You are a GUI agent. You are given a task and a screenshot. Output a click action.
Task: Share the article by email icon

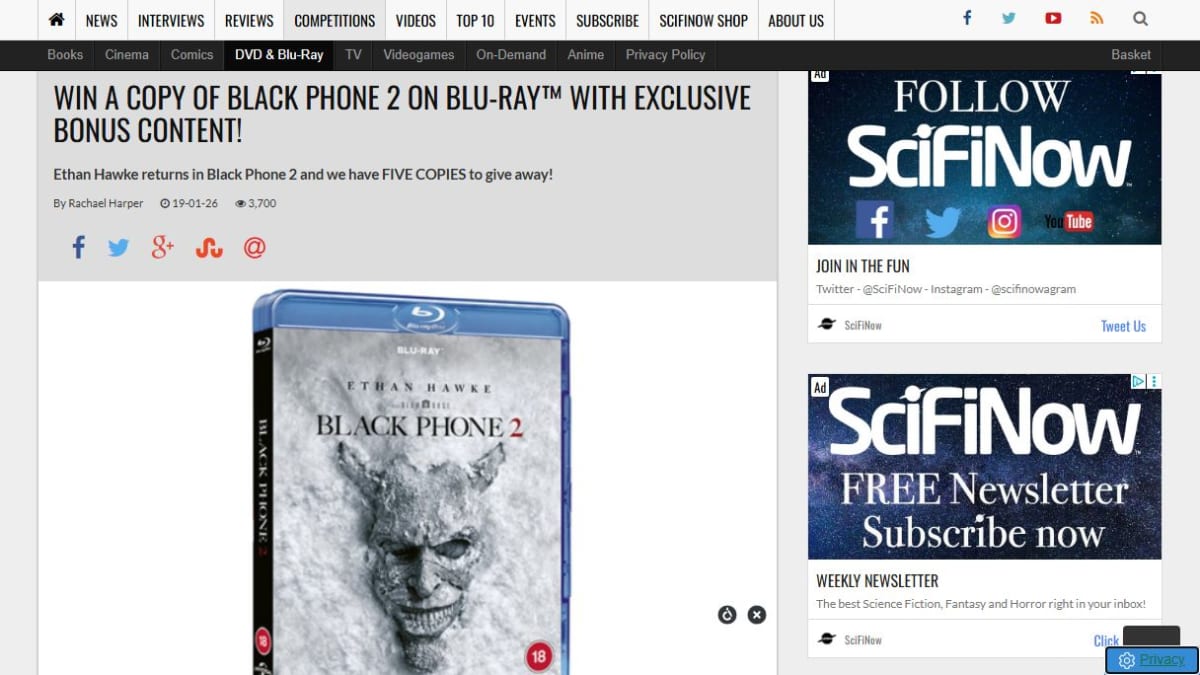(x=255, y=248)
